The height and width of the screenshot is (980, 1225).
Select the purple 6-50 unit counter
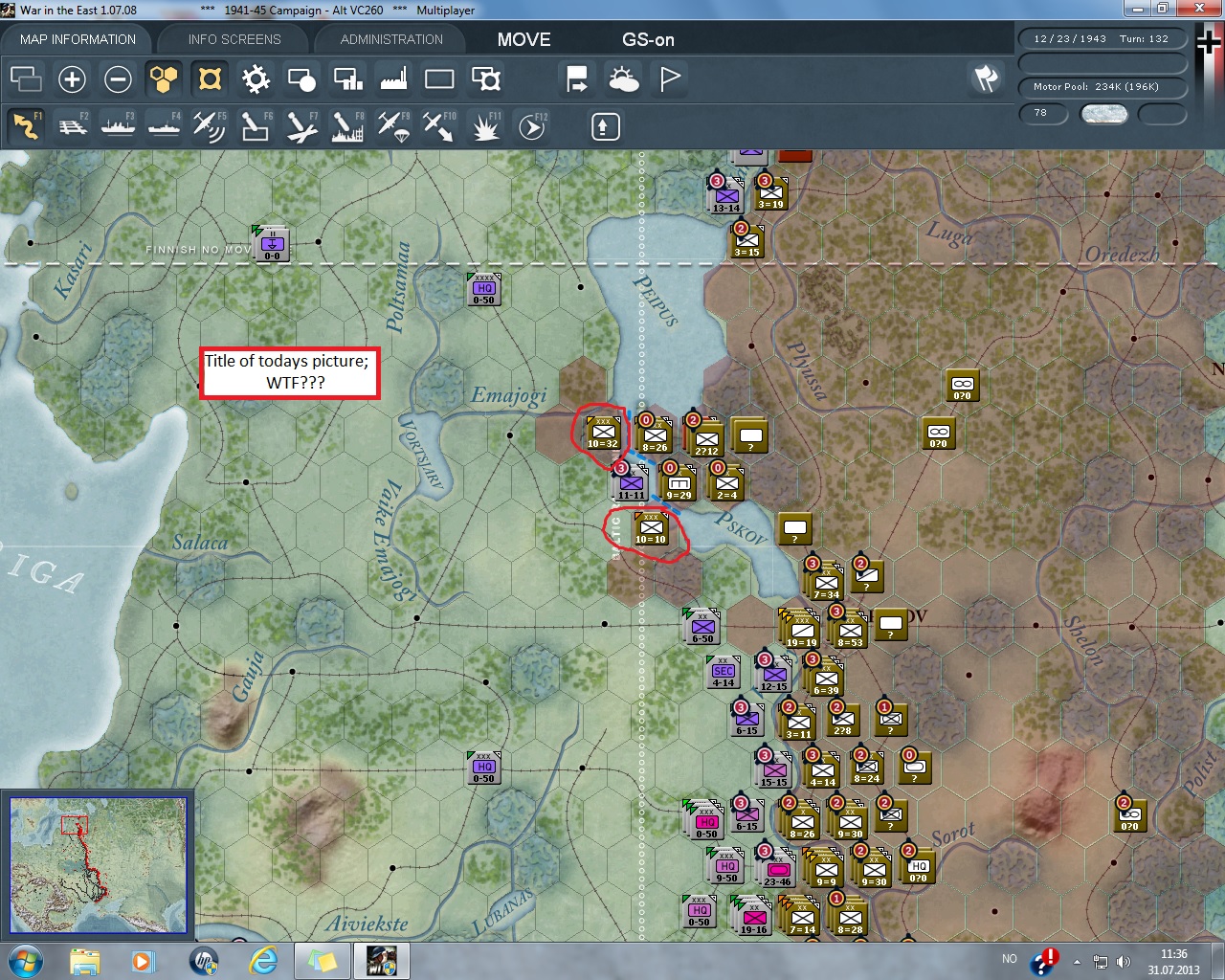702,626
